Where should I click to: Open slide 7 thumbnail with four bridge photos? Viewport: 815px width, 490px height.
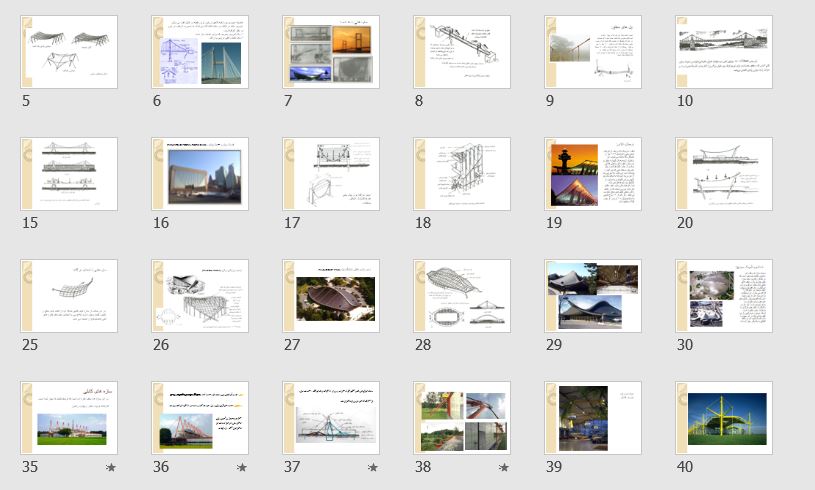pos(331,52)
